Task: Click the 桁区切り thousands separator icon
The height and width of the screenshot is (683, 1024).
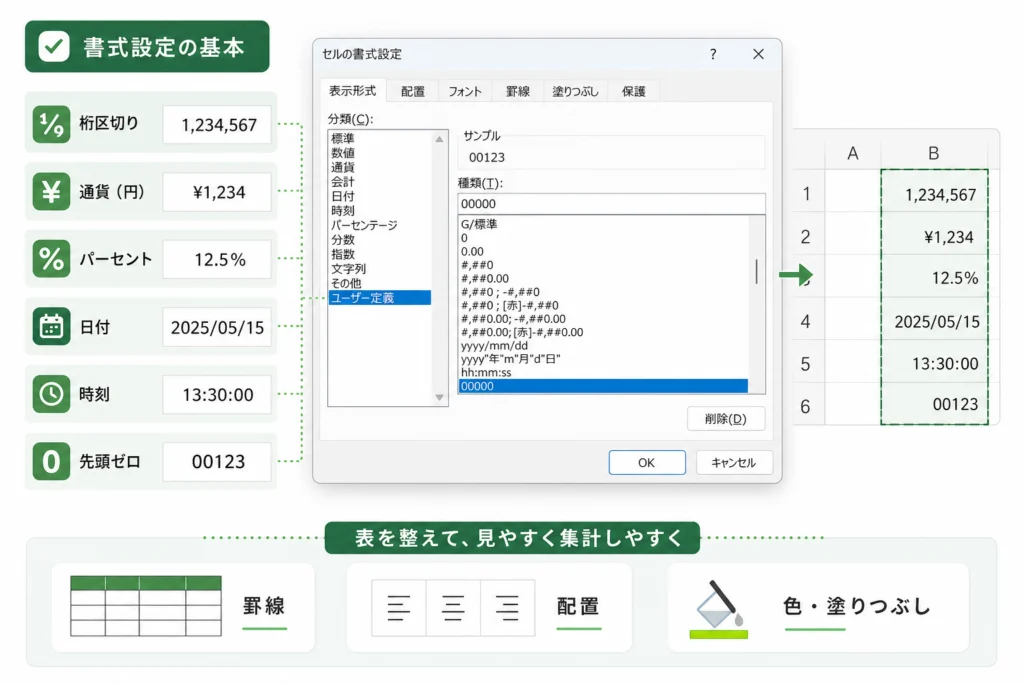Action: pos(52,124)
